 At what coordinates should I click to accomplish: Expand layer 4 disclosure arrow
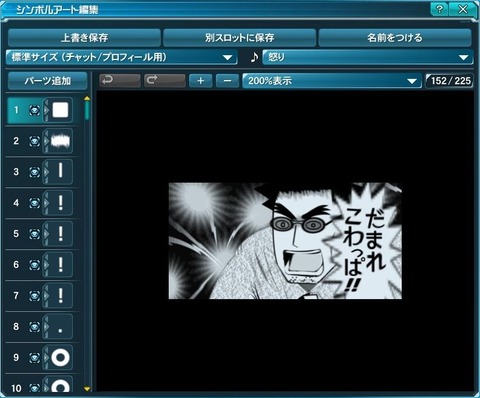(46, 203)
